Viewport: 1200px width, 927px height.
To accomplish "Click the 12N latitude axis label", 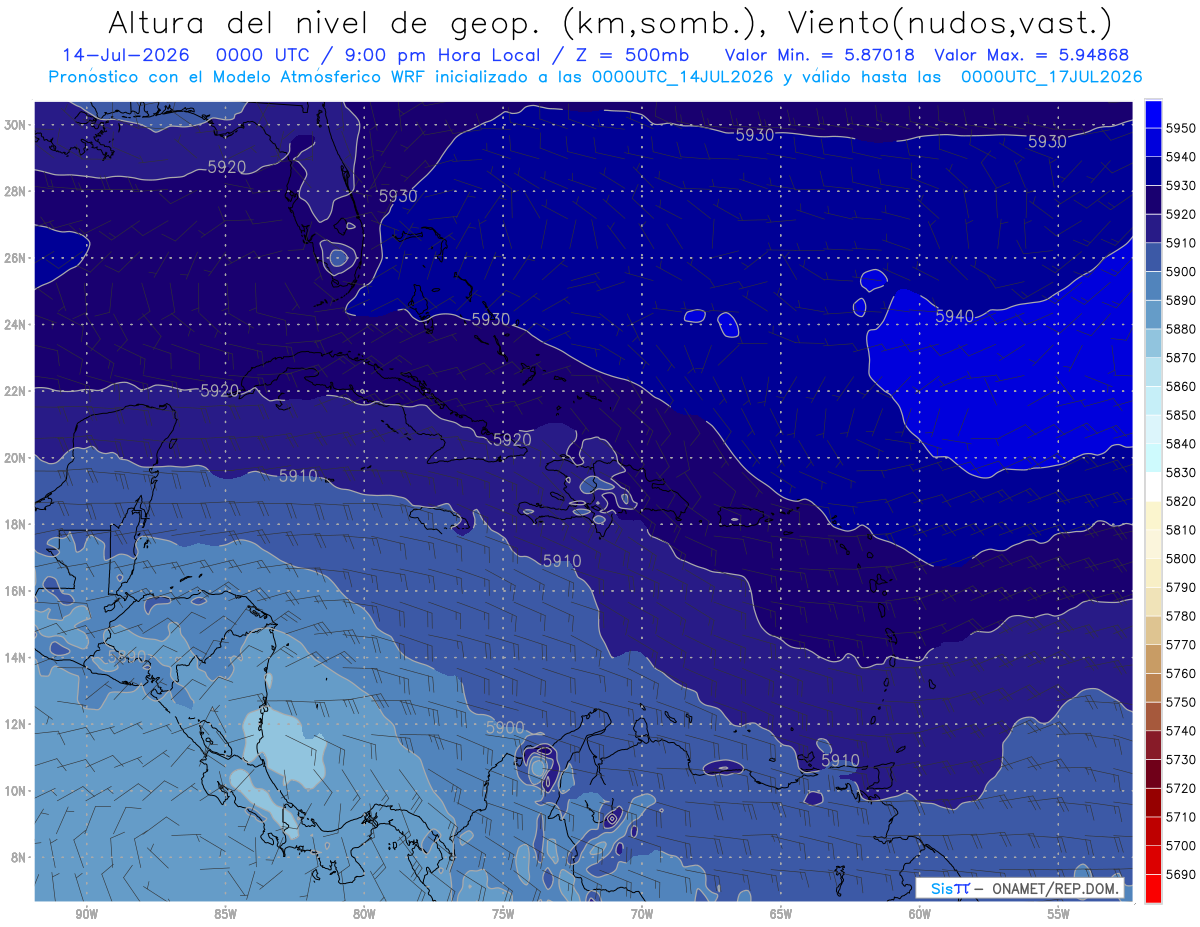I will pyautogui.click(x=17, y=724).
